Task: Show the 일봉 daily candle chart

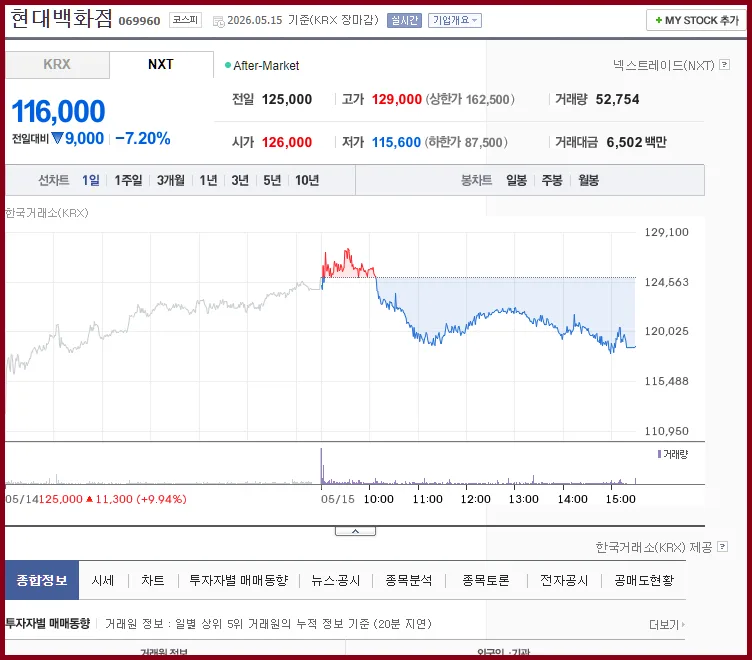Action: 517,180
